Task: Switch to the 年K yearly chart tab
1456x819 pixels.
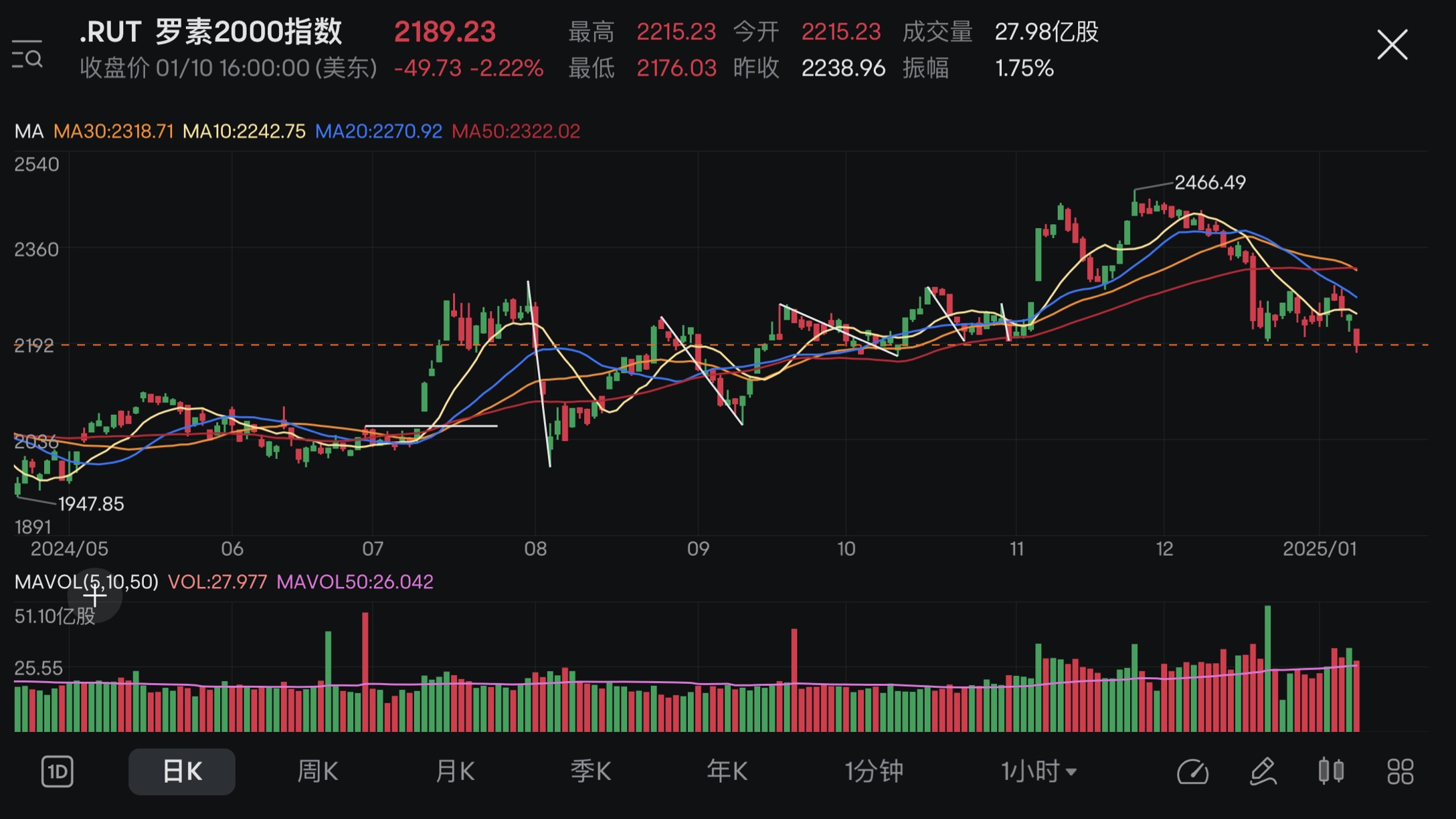Action: point(727,771)
